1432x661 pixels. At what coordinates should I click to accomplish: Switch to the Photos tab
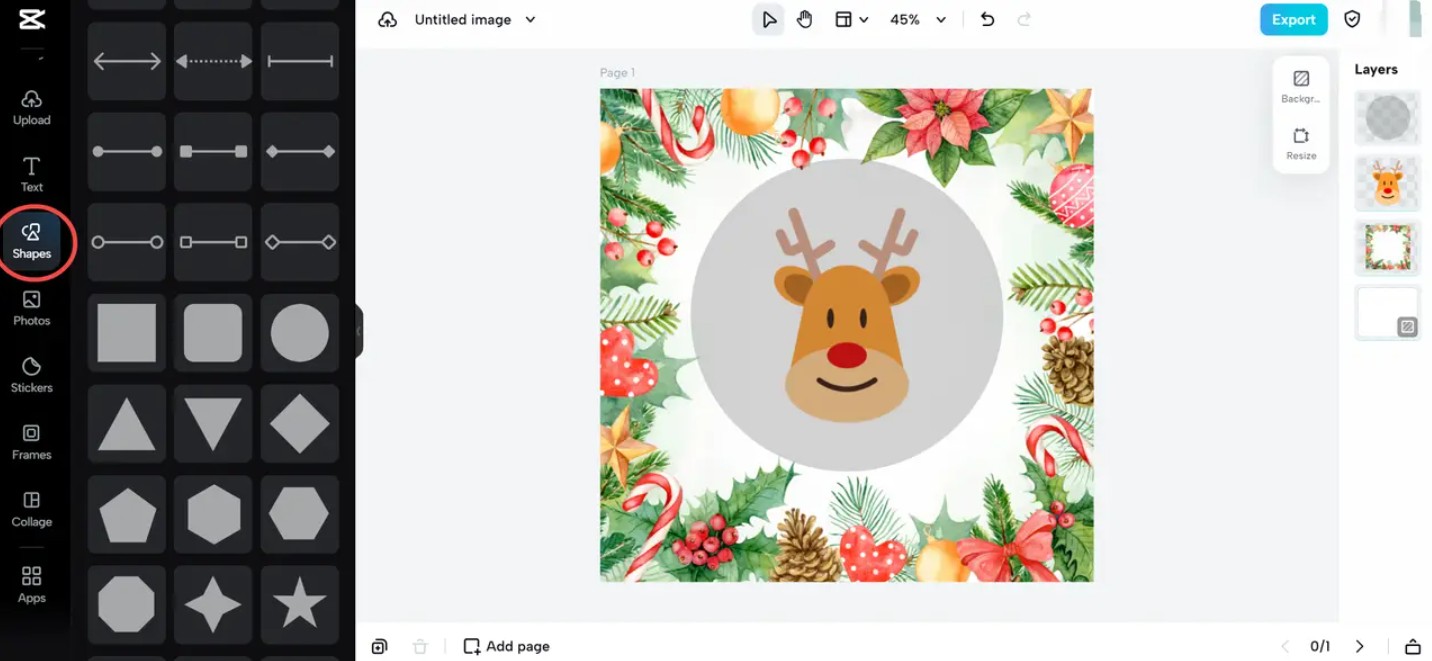click(x=32, y=308)
